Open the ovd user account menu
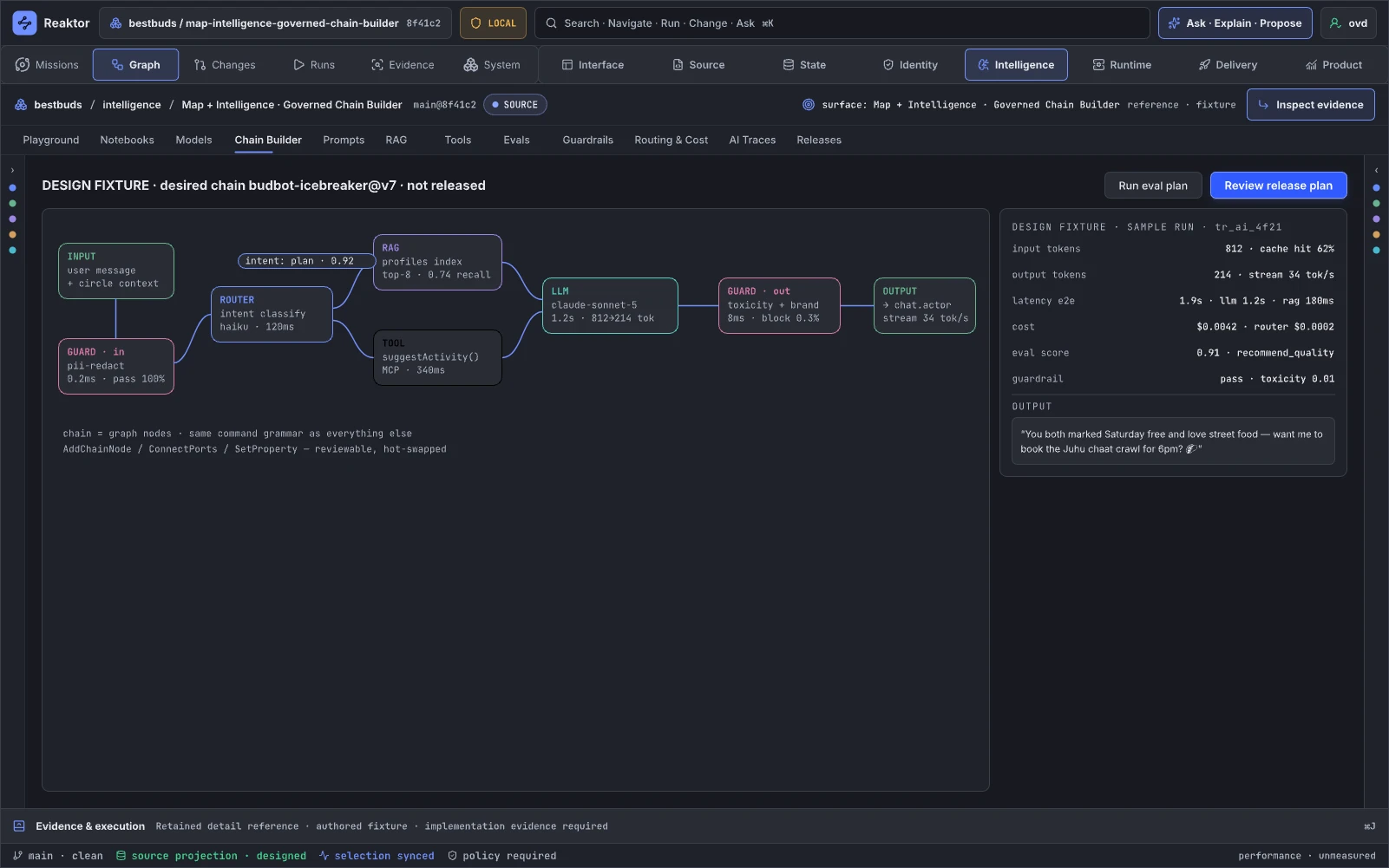 point(1348,23)
